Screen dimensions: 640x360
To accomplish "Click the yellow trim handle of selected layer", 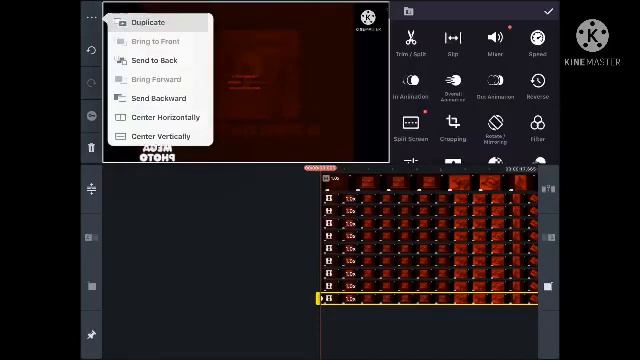I will [x=318, y=299].
